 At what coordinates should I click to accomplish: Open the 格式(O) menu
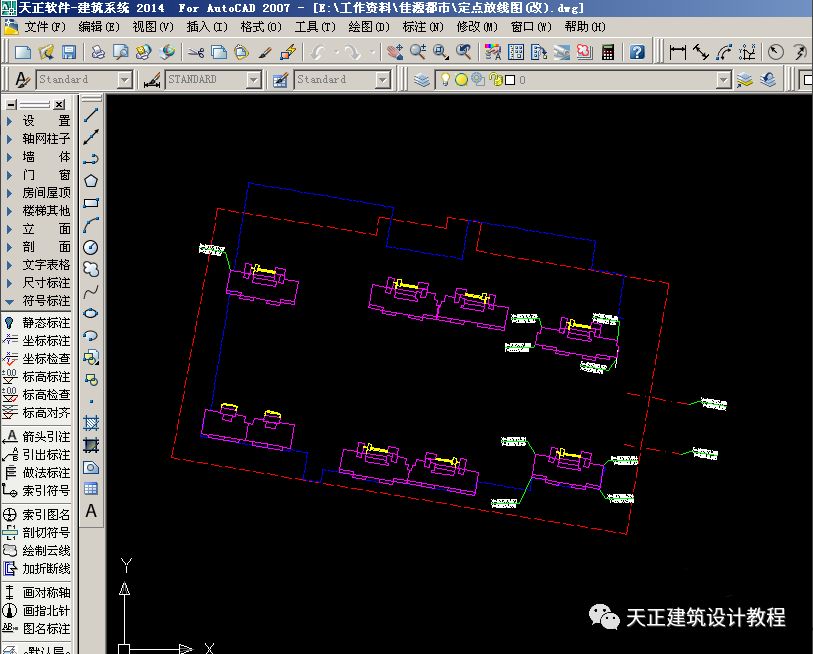pyautogui.click(x=261, y=26)
